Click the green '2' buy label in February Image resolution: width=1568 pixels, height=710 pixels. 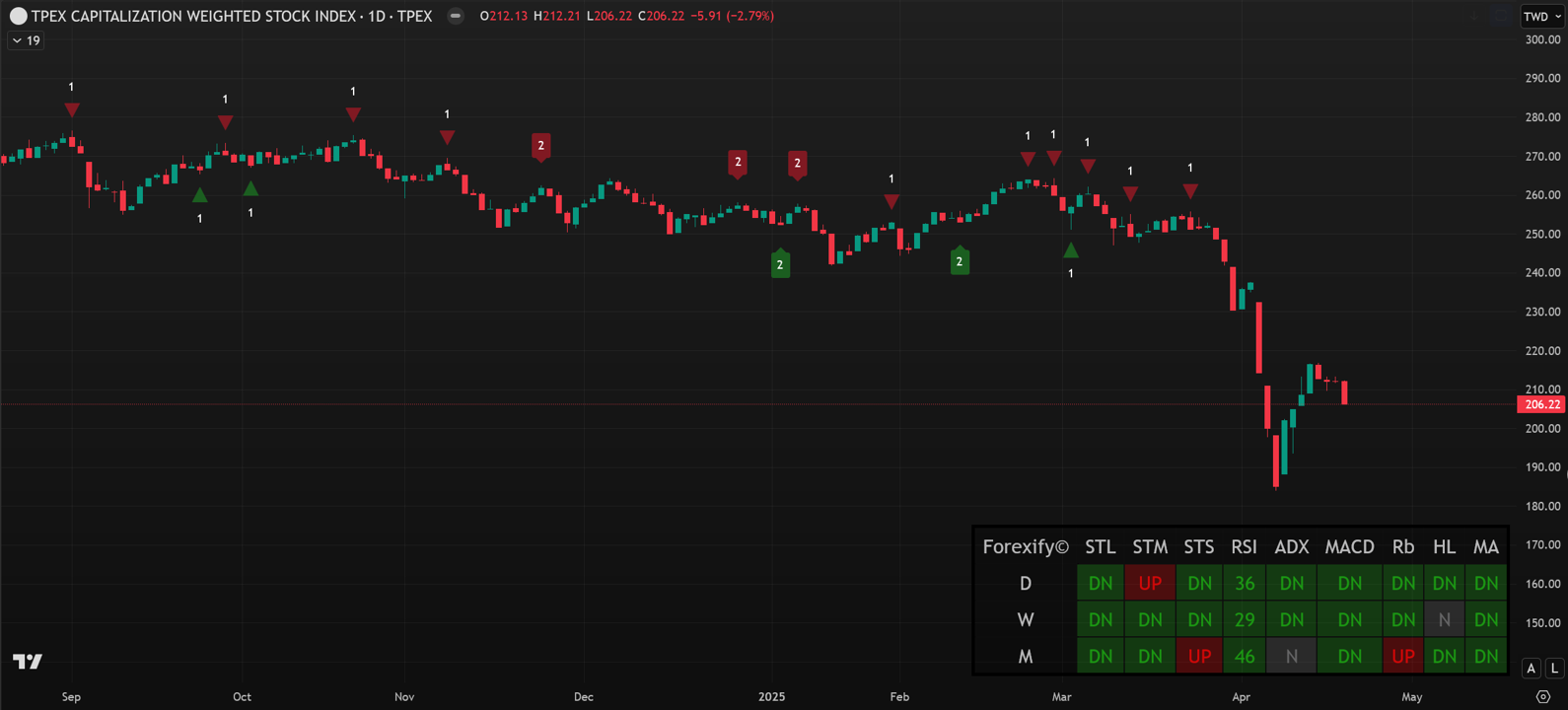tap(960, 260)
